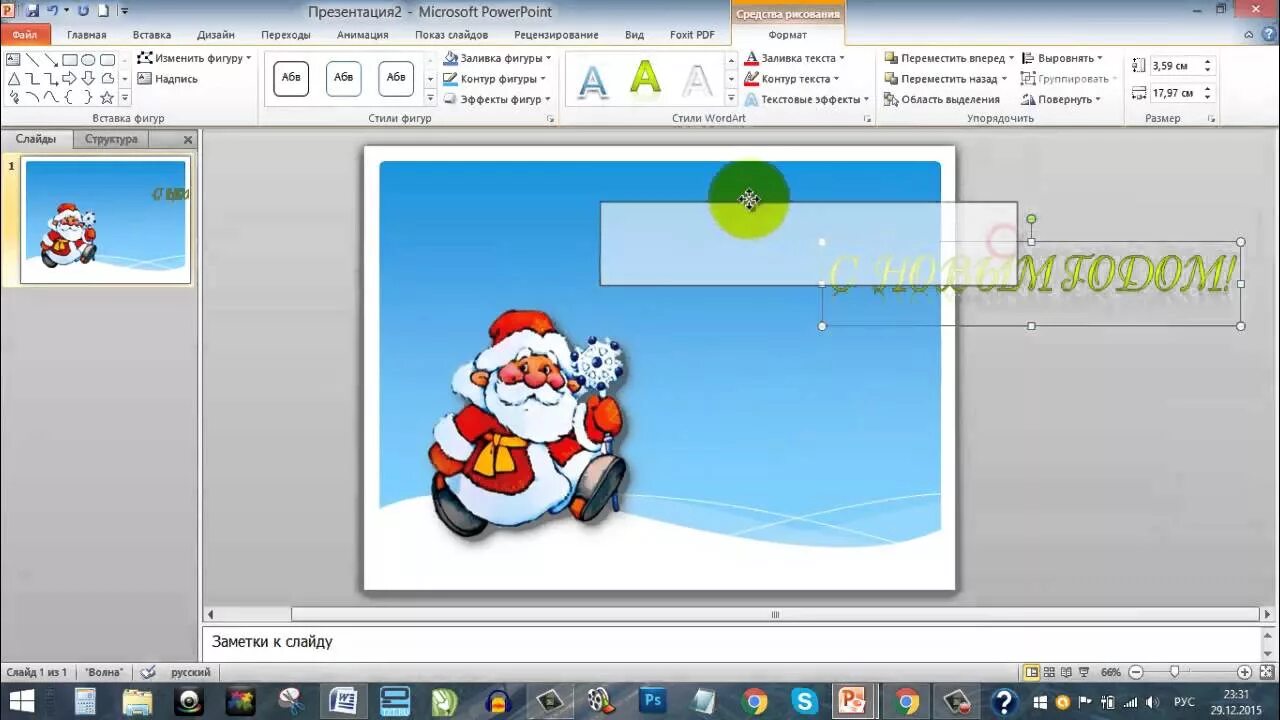This screenshot has width=1280, height=720.
Task: Switch to Normal view in status bar
Action: (1032, 672)
